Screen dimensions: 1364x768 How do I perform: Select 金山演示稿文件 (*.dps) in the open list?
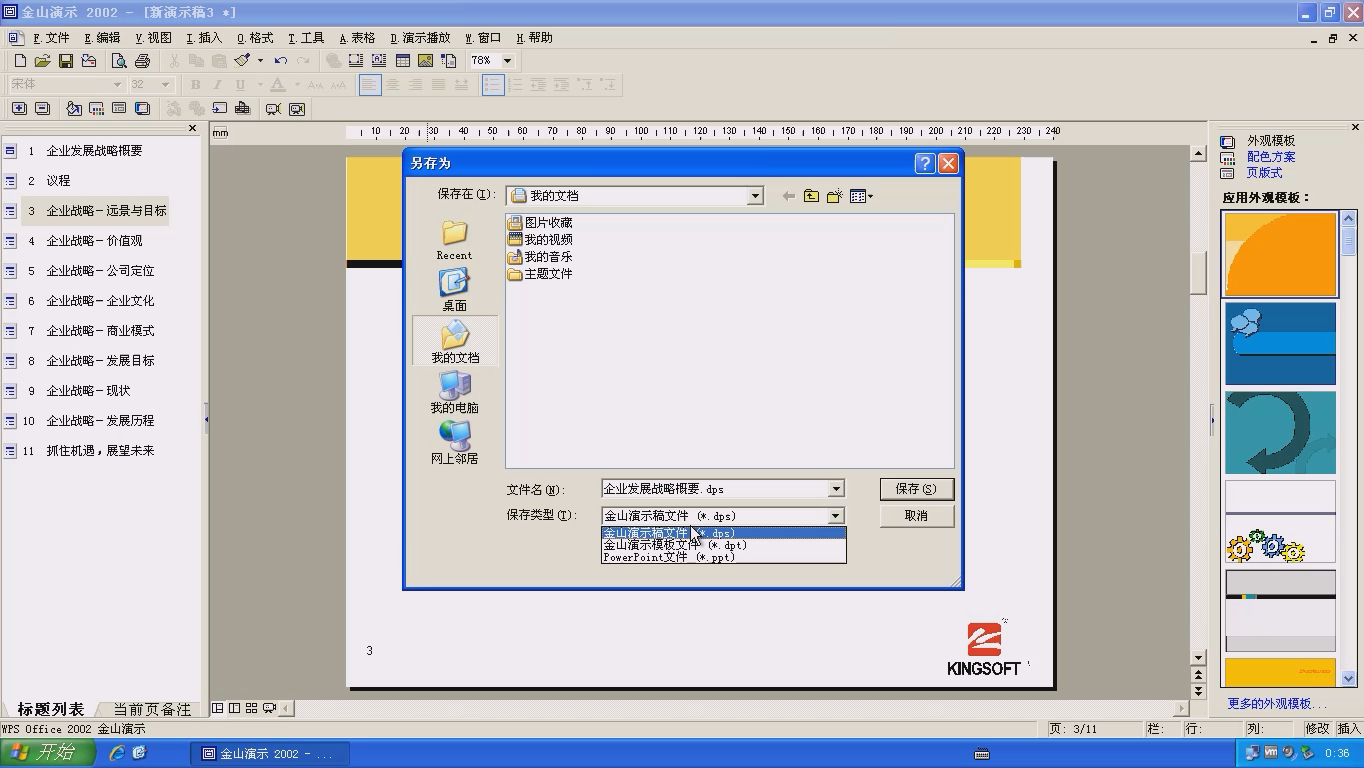point(724,533)
